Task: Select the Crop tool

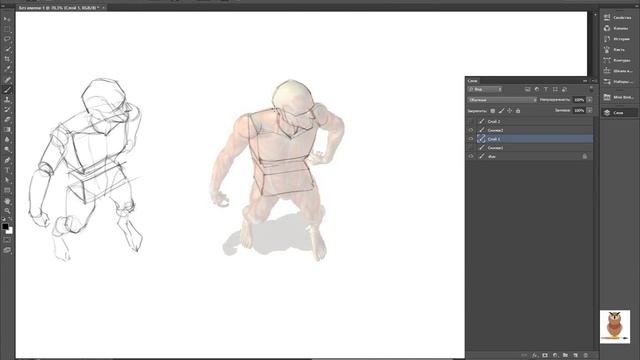Action: (7, 59)
